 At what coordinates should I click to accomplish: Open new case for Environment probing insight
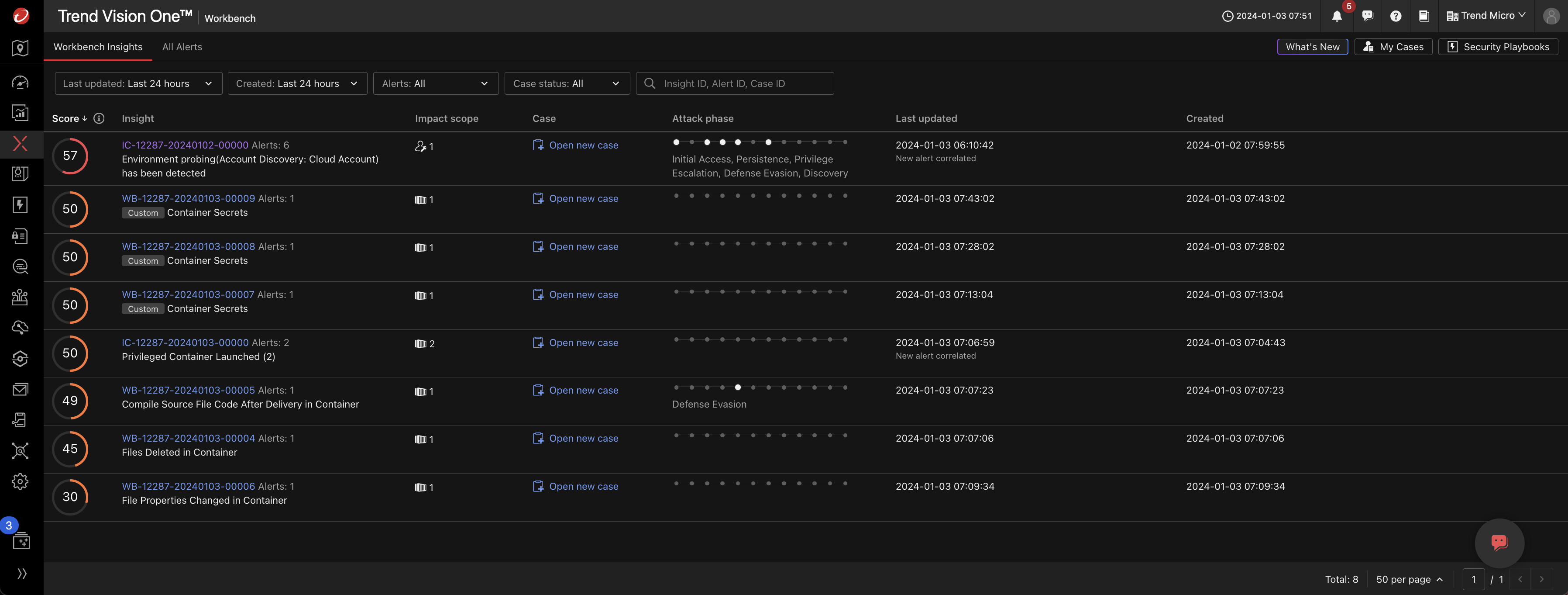pyautogui.click(x=576, y=145)
